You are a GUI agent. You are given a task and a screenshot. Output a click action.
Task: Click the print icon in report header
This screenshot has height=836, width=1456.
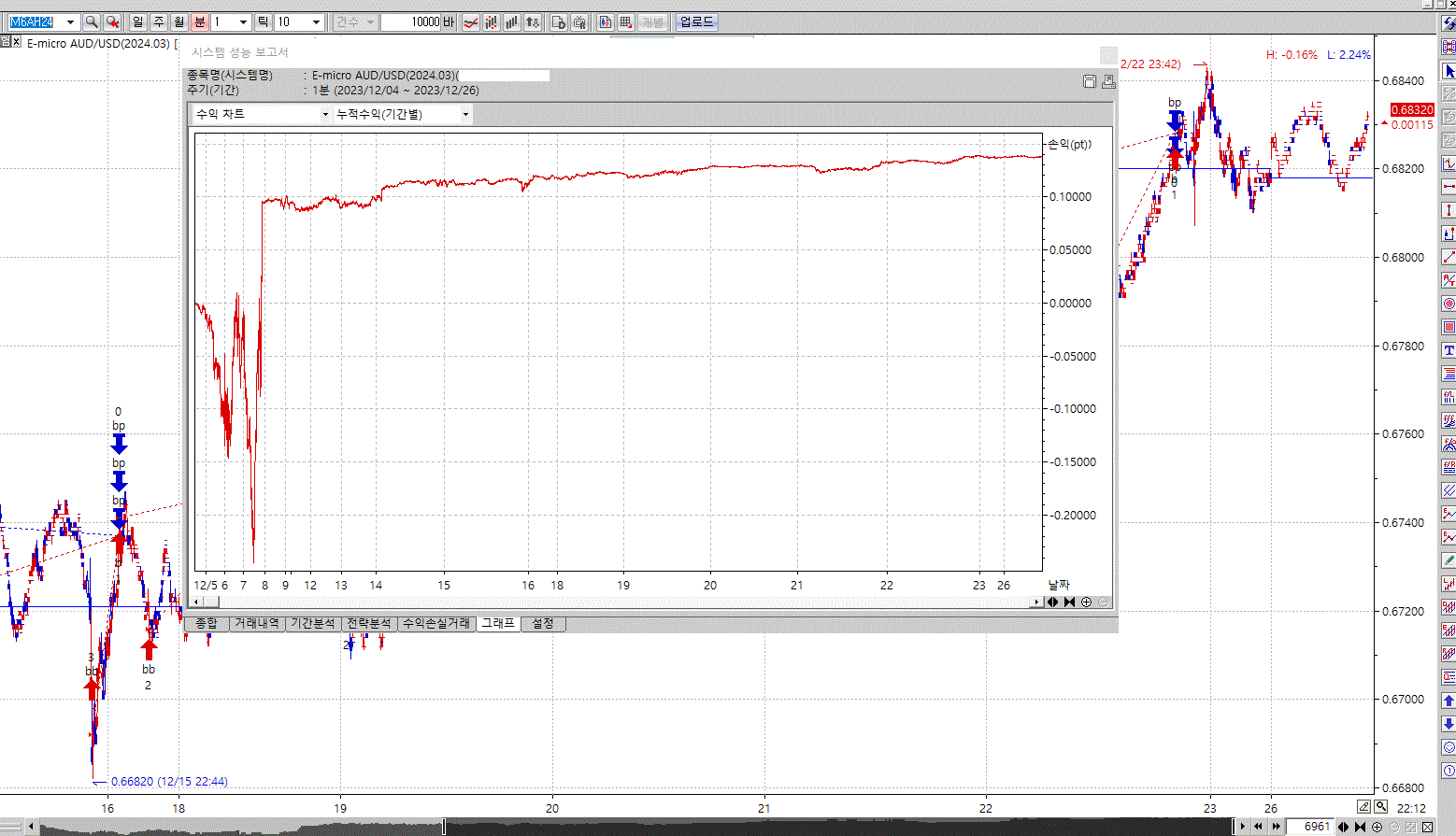1108,82
